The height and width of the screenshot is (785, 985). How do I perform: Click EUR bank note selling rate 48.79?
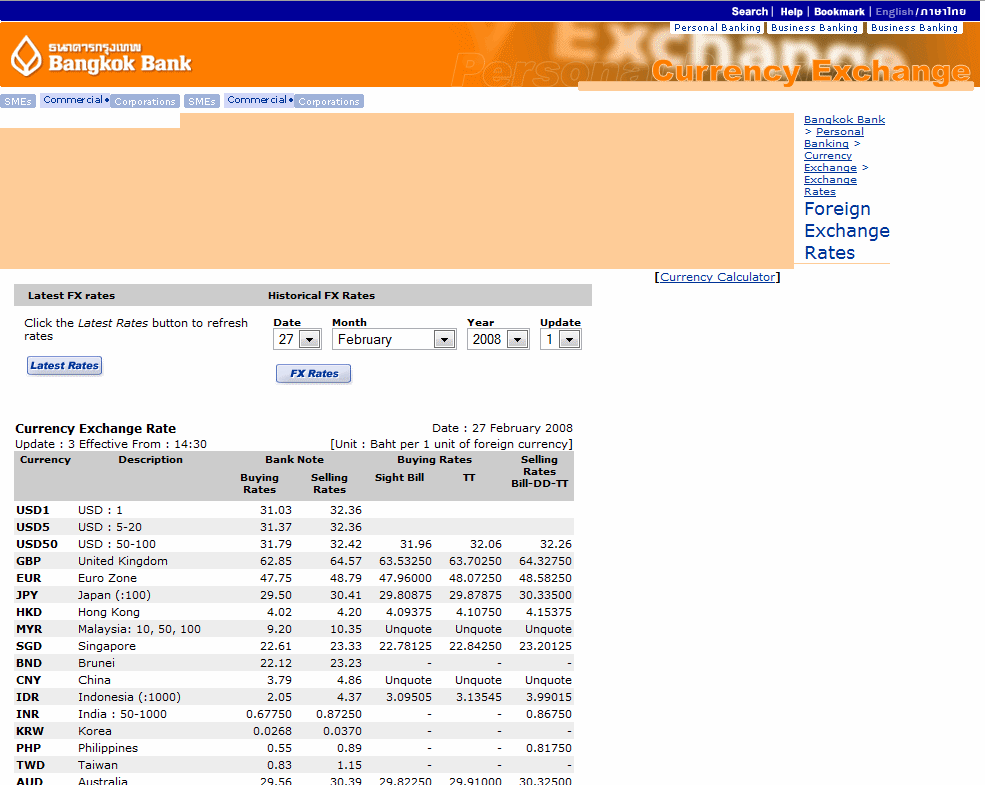pyautogui.click(x=346, y=578)
